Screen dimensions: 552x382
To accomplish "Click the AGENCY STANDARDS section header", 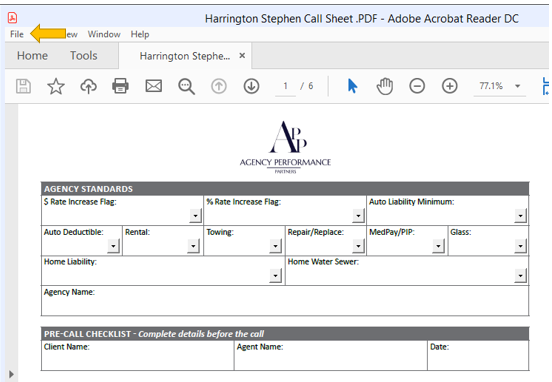I will (285, 189).
